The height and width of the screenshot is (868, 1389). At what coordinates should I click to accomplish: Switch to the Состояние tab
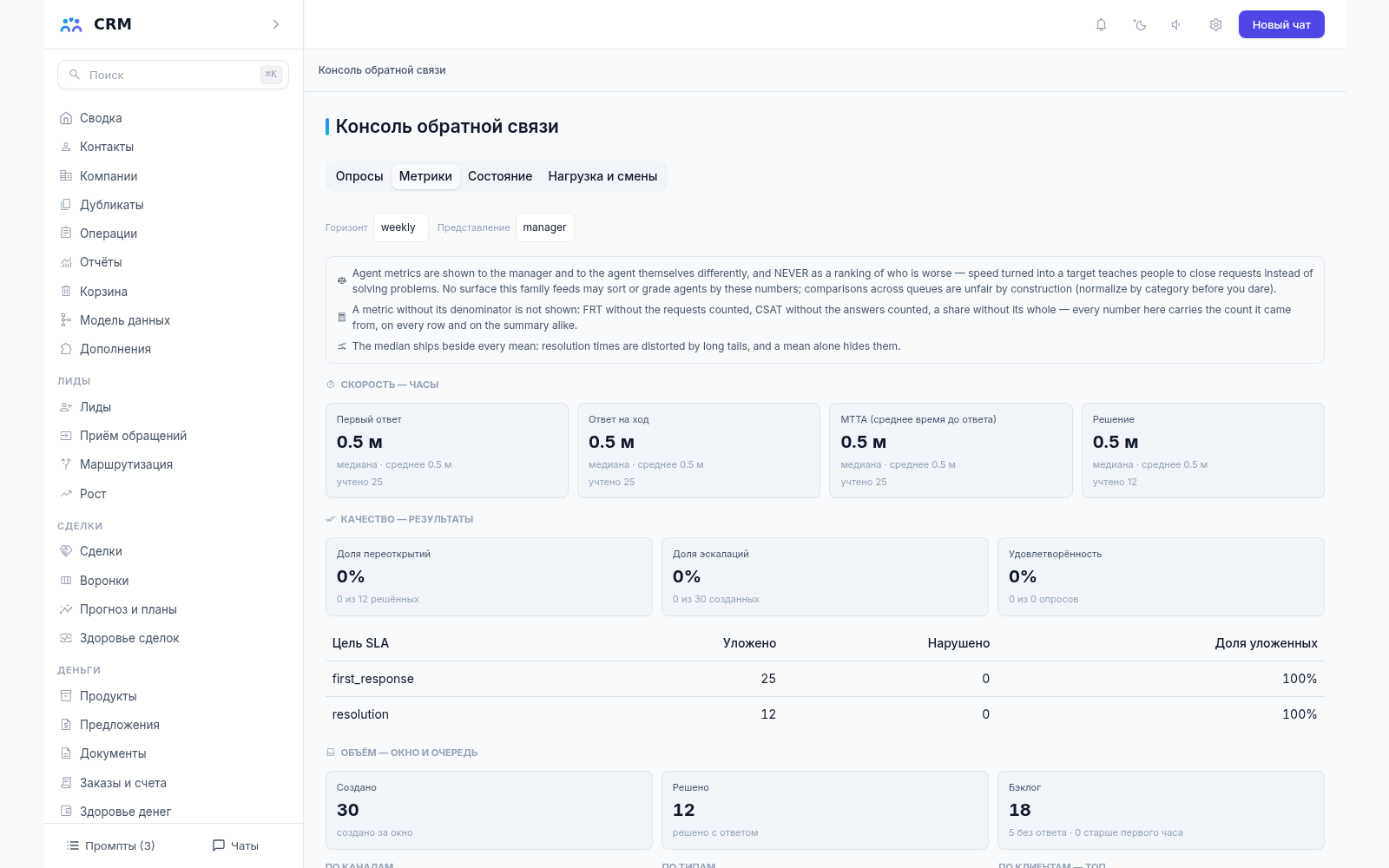pyautogui.click(x=500, y=176)
